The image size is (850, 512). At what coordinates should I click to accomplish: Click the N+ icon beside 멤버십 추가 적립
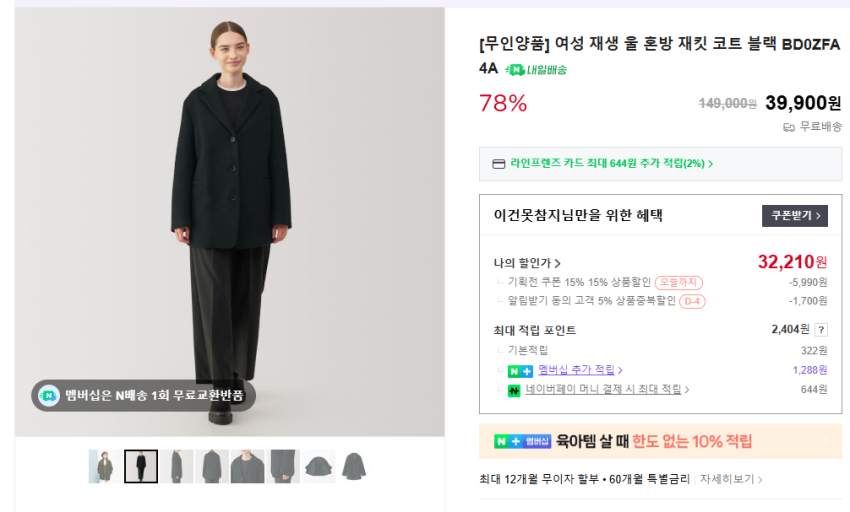click(520, 371)
